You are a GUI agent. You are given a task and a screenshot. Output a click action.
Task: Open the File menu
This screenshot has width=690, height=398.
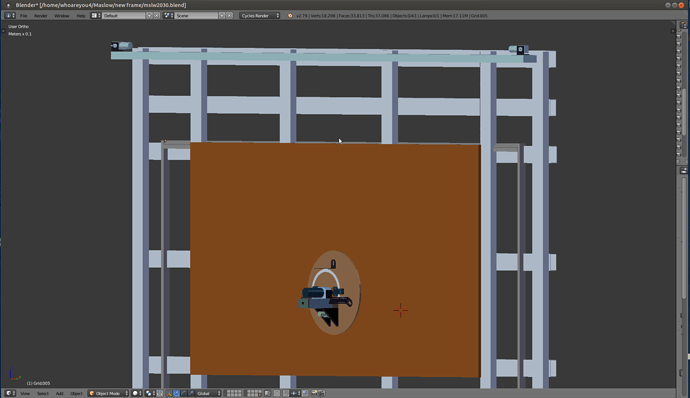[x=23, y=15]
